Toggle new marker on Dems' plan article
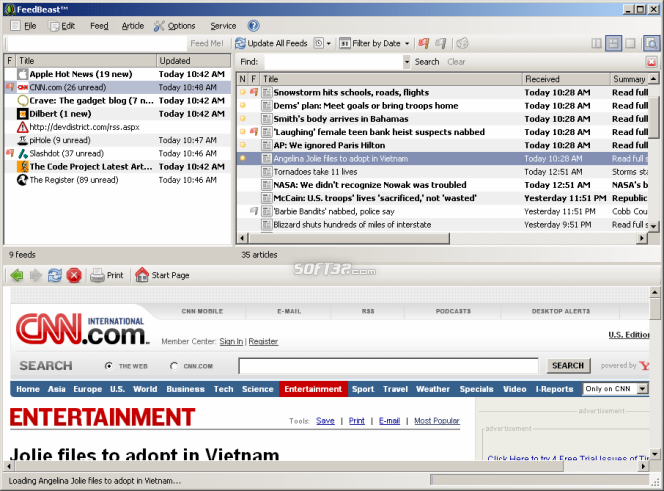Image resolution: width=664 pixels, height=491 pixels. coord(243,105)
